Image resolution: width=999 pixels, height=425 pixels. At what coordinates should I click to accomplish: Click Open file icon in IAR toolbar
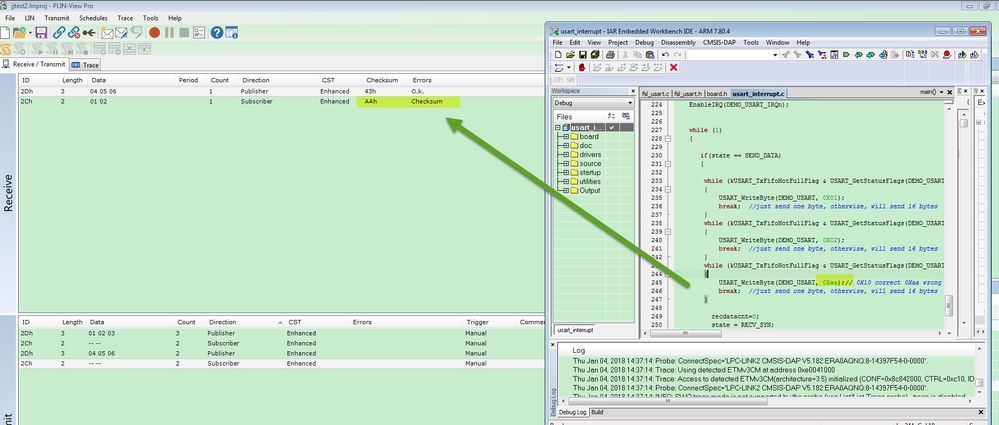[570, 55]
